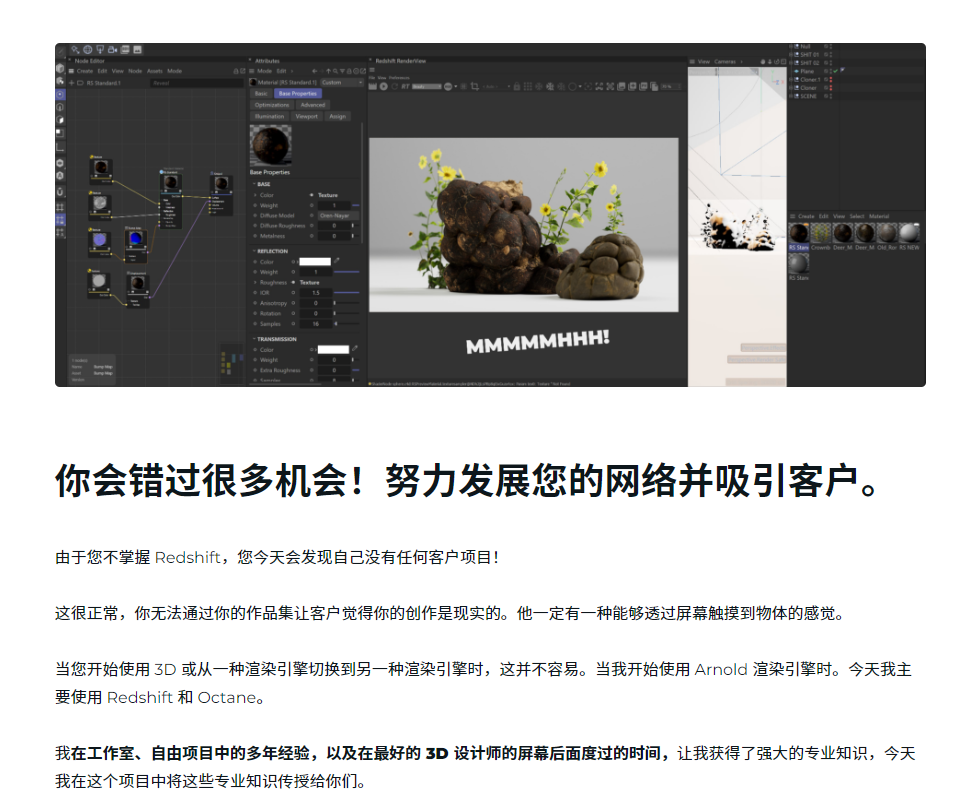
Task: Open the Cameras menu in viewport
Action: click(725, 62)
